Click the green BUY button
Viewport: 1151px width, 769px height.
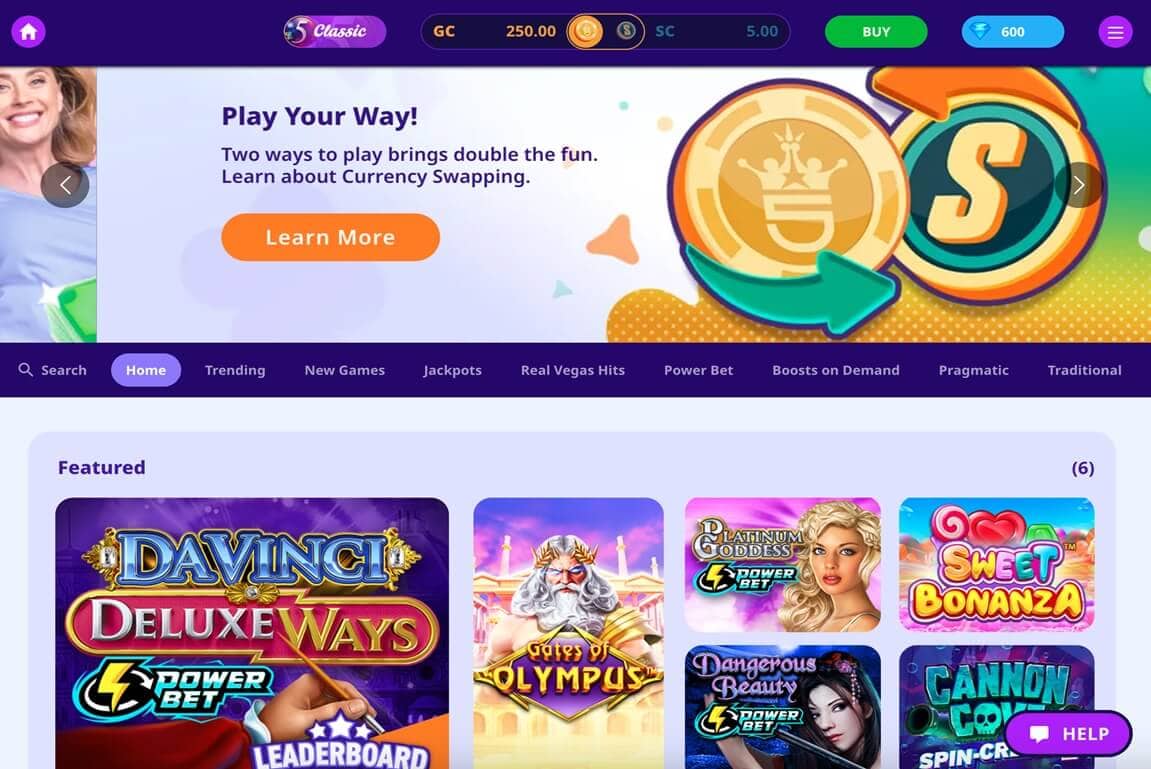(876, 32)
